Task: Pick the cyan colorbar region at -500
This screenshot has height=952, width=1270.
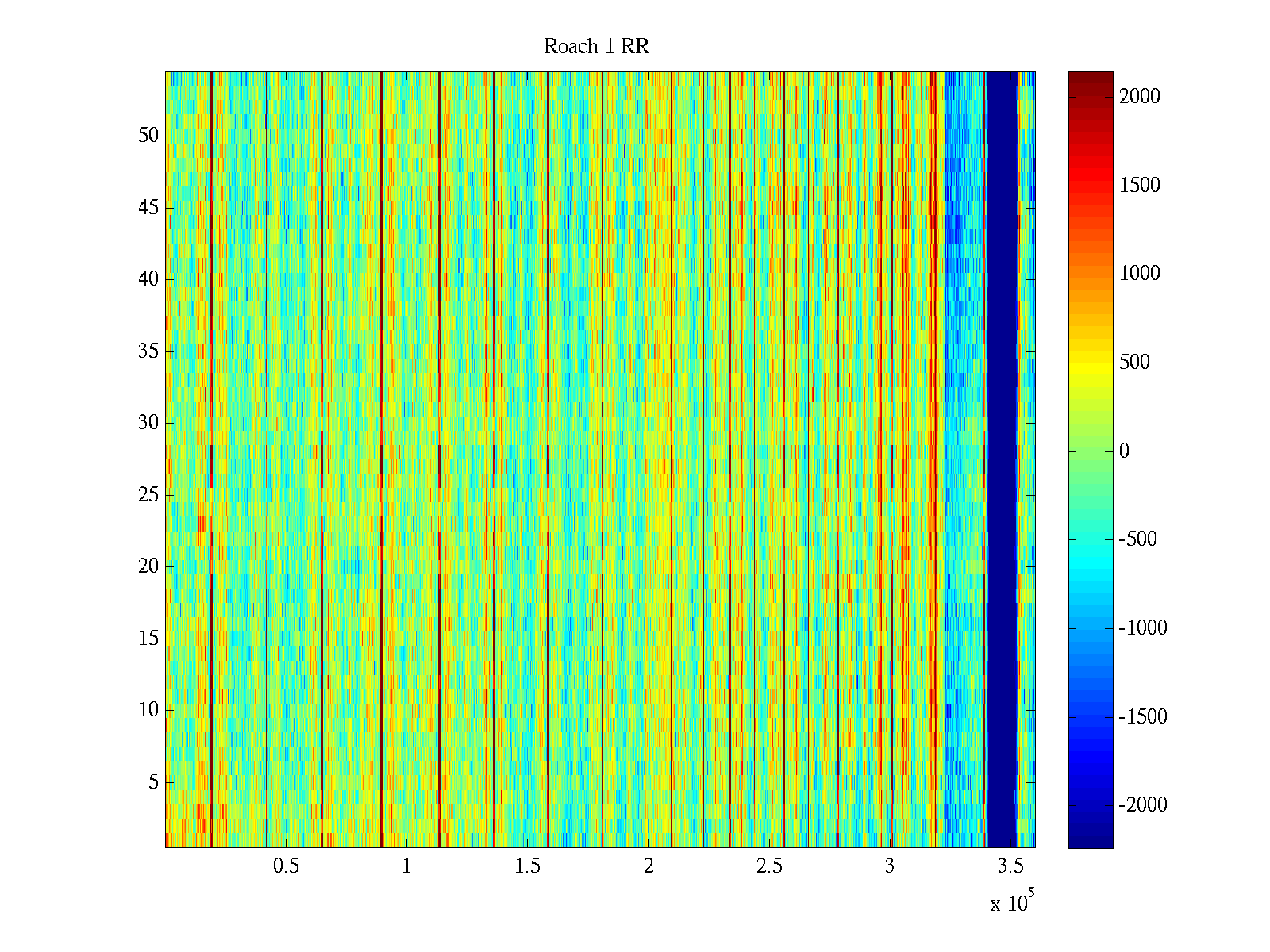Action: coord(1091,540)
